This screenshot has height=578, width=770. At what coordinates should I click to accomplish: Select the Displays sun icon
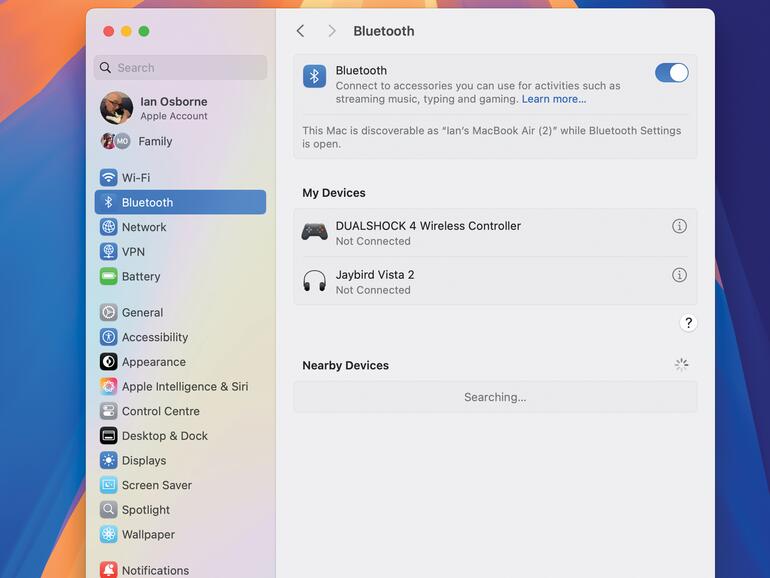[109, 461]
